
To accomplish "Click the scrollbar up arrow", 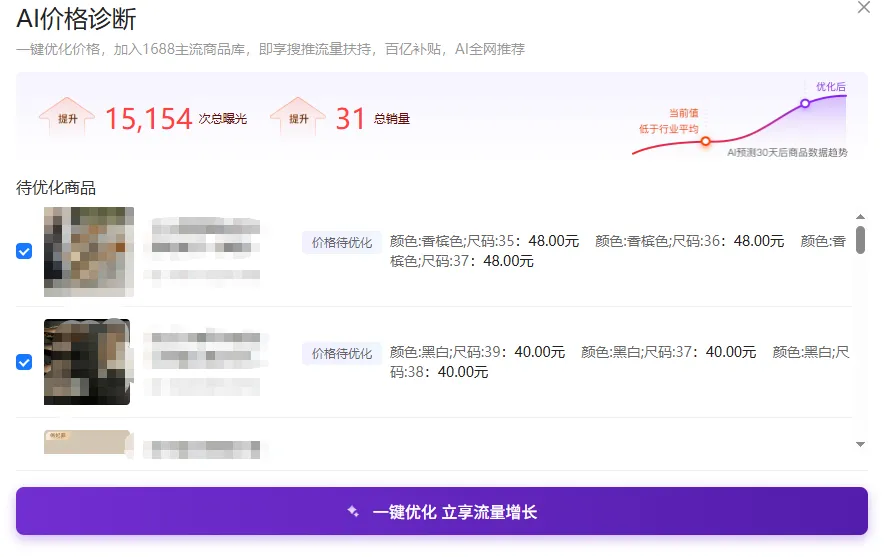I will tap(860, 217).
